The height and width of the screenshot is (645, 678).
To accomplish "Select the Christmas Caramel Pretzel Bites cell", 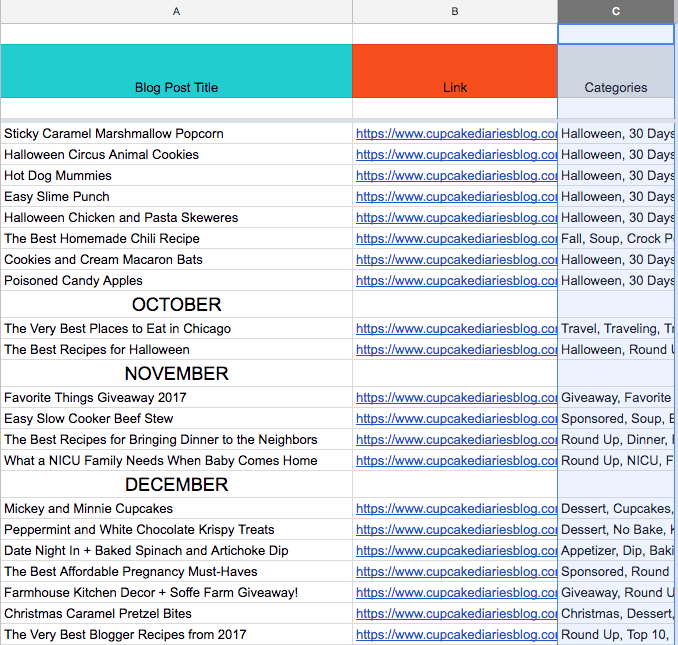I will pyautogui.click(x=176, y=613).
